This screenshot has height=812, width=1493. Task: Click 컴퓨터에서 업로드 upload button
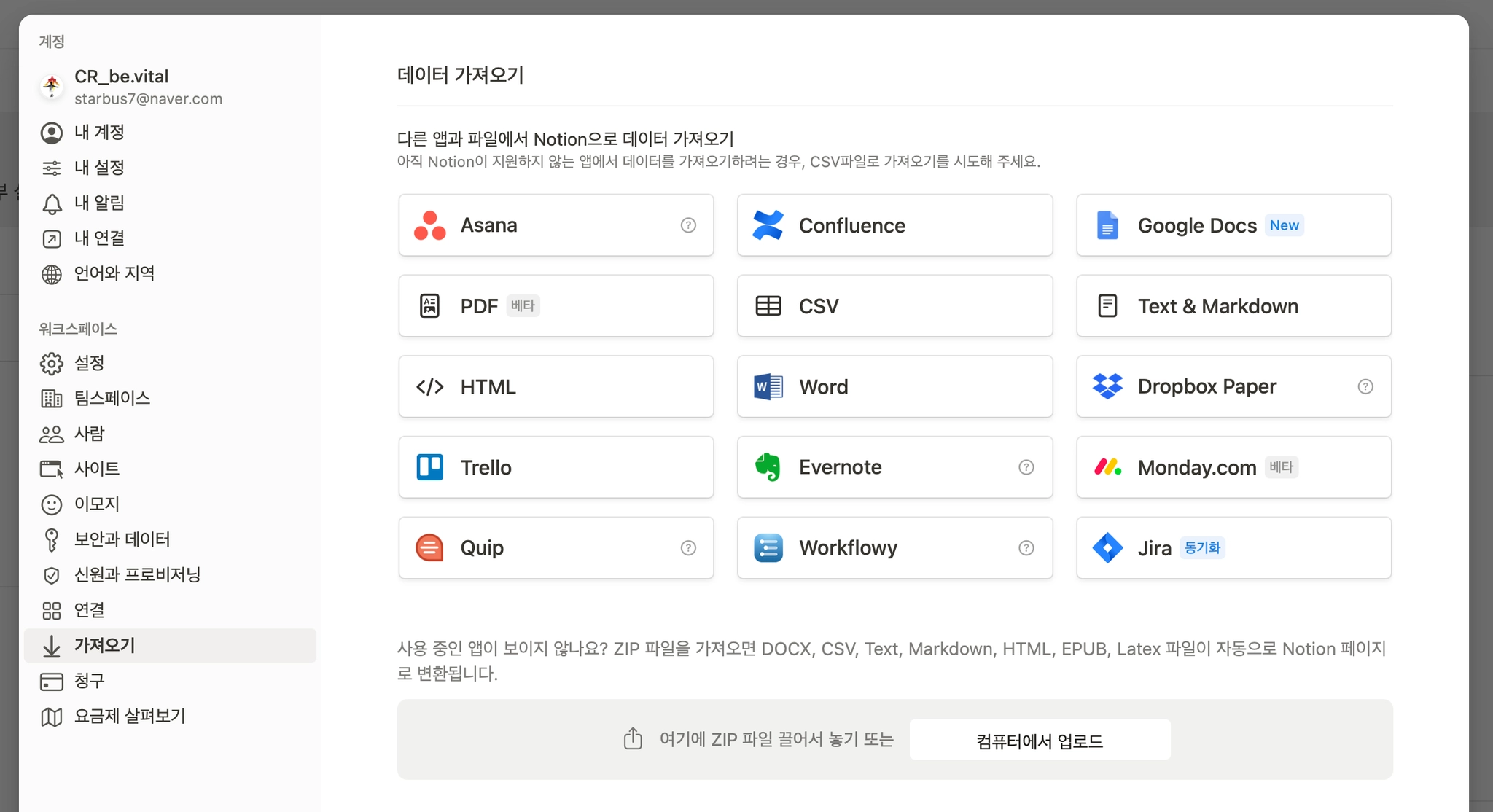click(x=1040, y=740)
